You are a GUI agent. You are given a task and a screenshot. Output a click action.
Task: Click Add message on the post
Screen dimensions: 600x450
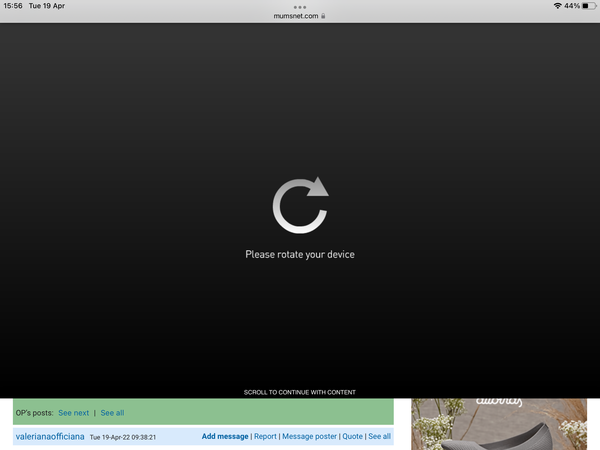point(224,437)
